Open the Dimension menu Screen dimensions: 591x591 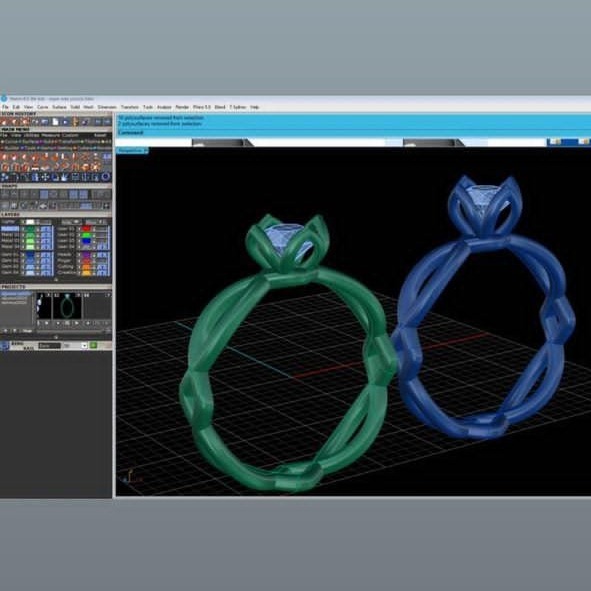tap(107, 107)
